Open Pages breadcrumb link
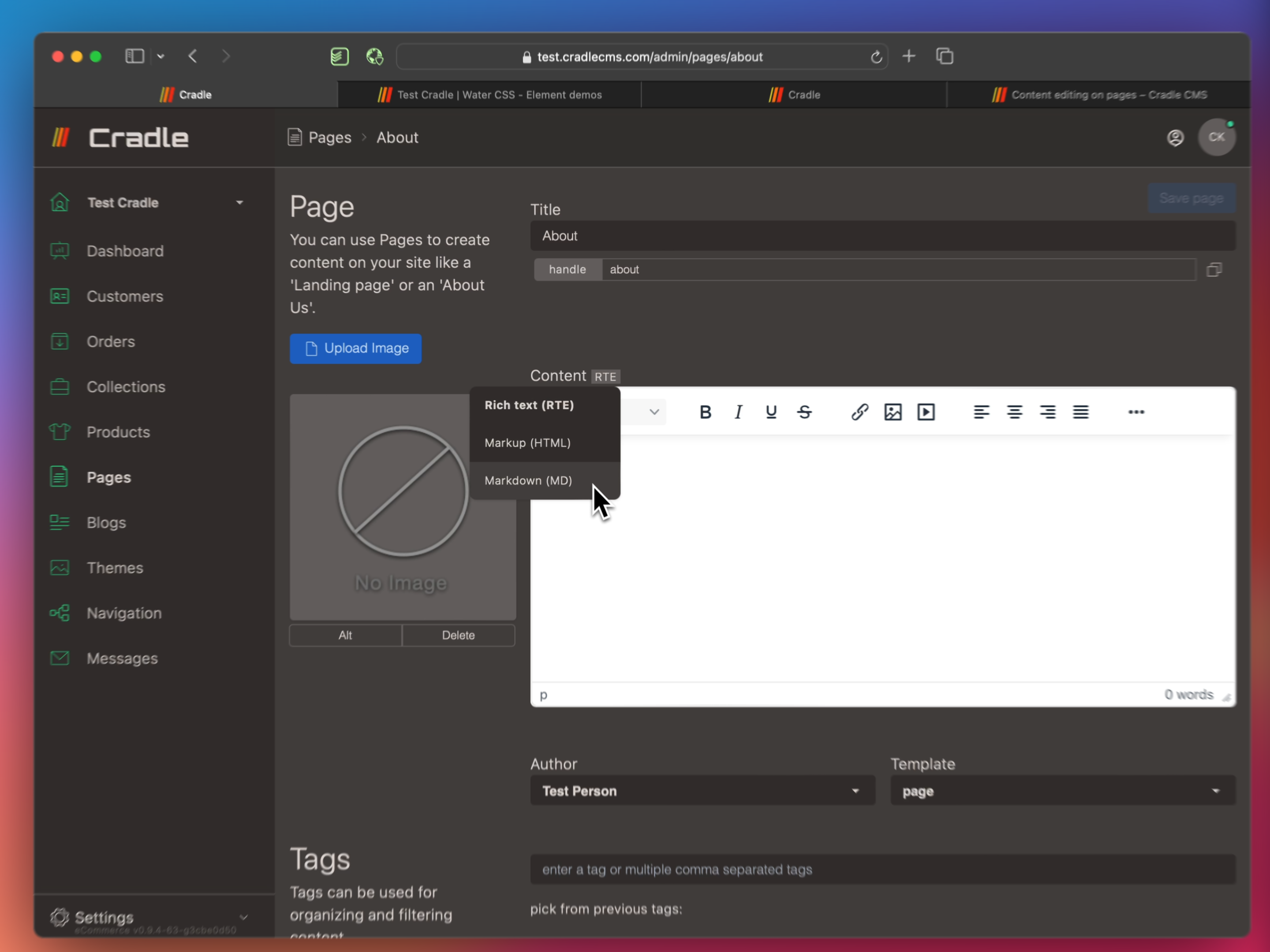The image size is (1270, 952). 329,138
